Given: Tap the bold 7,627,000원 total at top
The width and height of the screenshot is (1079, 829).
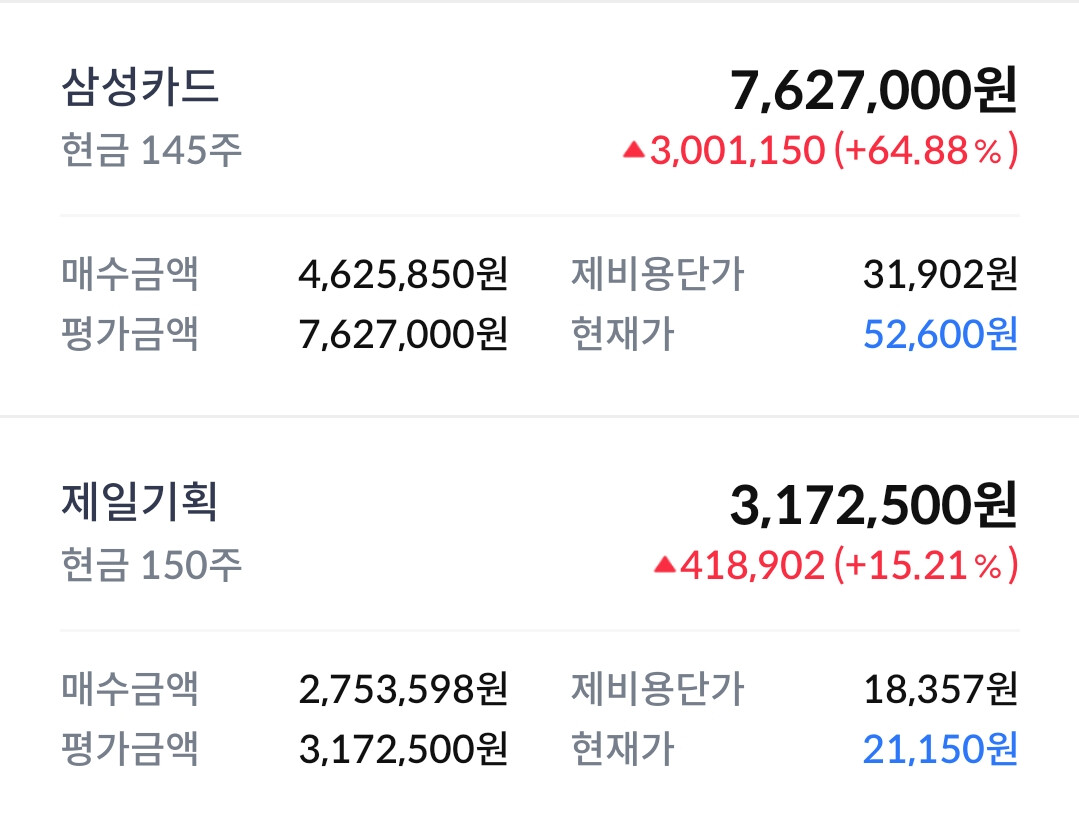Looking at the screenshot, I should [873, 92].
